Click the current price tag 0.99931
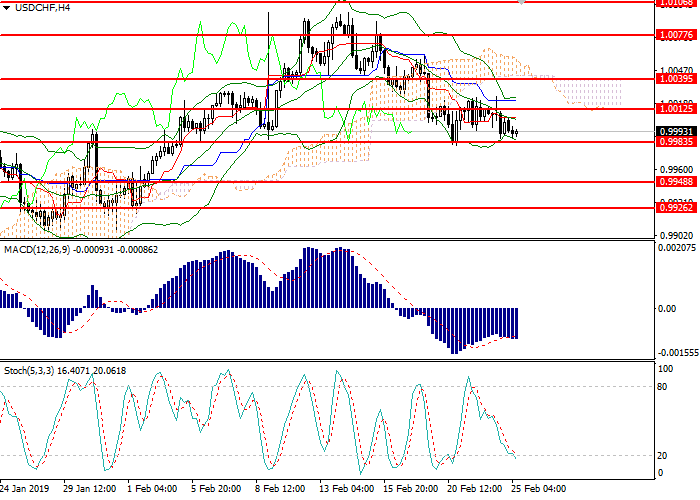700x500 pixels. point(676,131)
